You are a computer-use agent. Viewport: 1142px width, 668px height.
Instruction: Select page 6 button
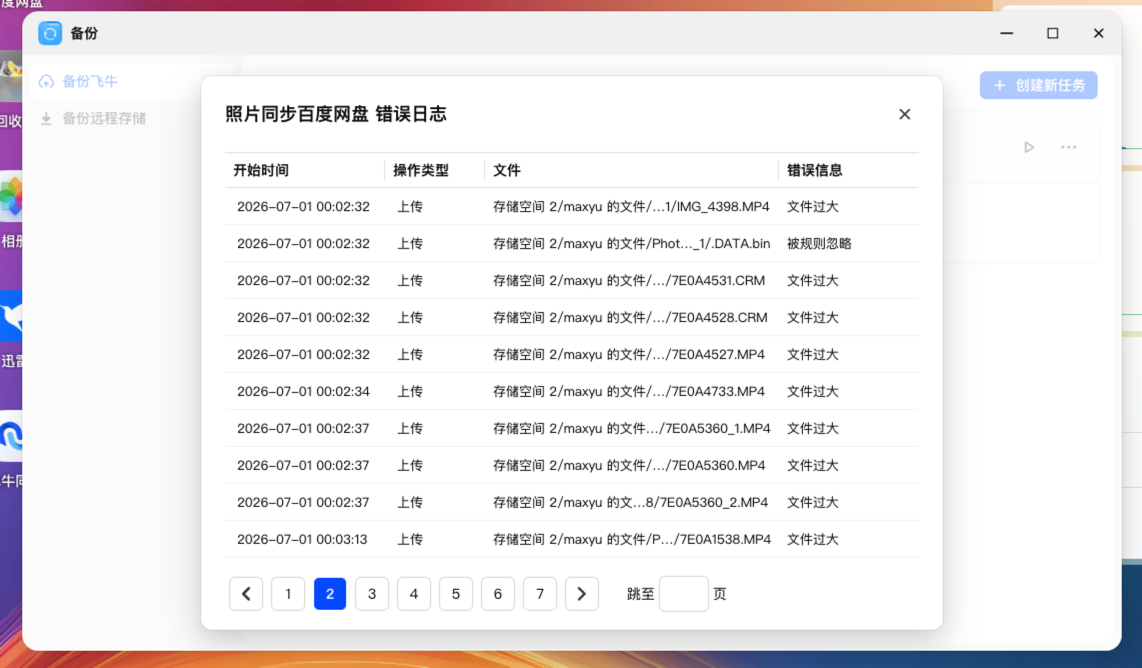tap(497, 594)
